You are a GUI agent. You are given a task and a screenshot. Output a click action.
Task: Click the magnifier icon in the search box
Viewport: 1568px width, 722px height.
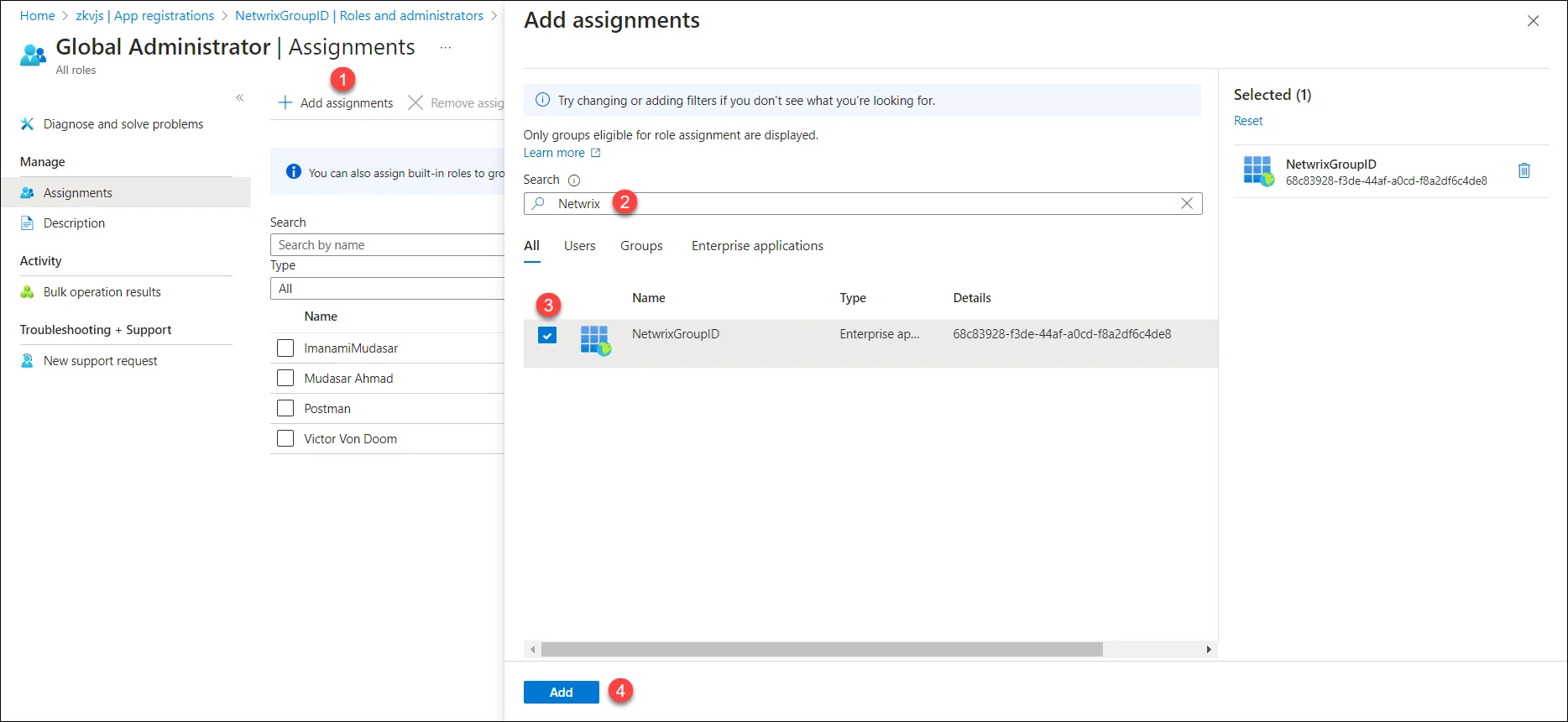(x=539, y=203)
